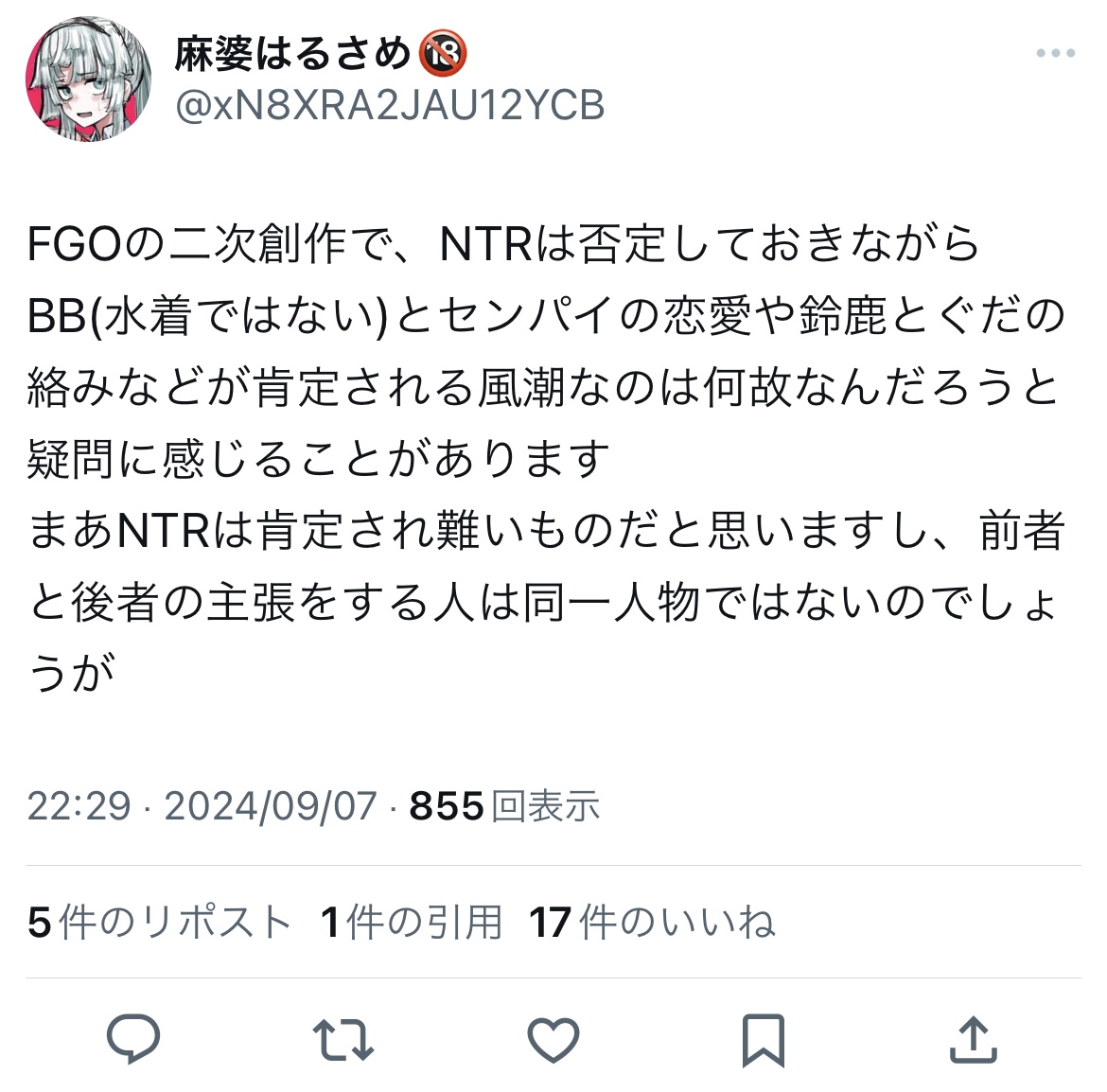Tap the repost arrows icon
Screen dimensions: 1107x1092
(x=343, y=1039)
